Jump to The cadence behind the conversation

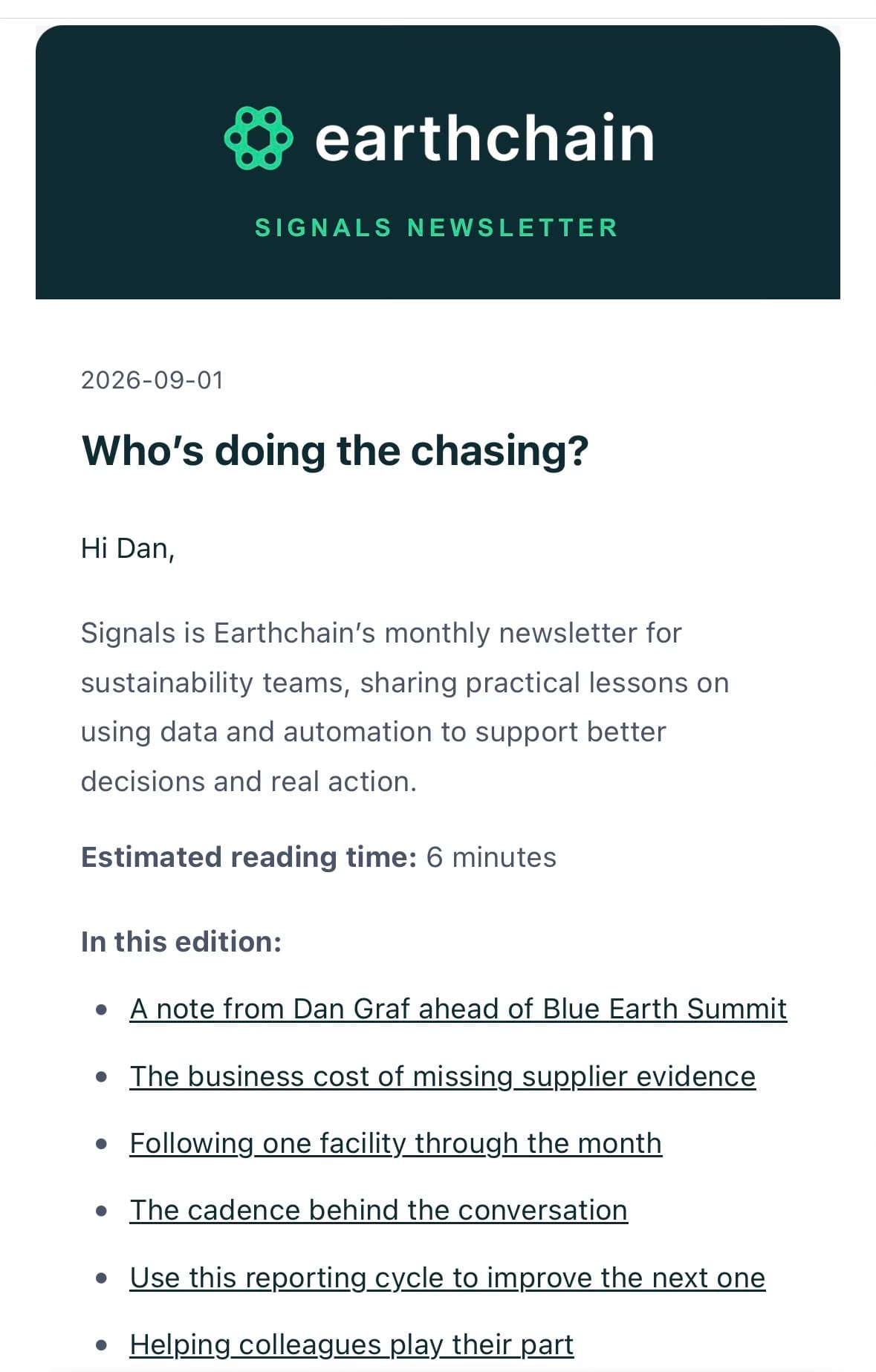click(378, 1210)
